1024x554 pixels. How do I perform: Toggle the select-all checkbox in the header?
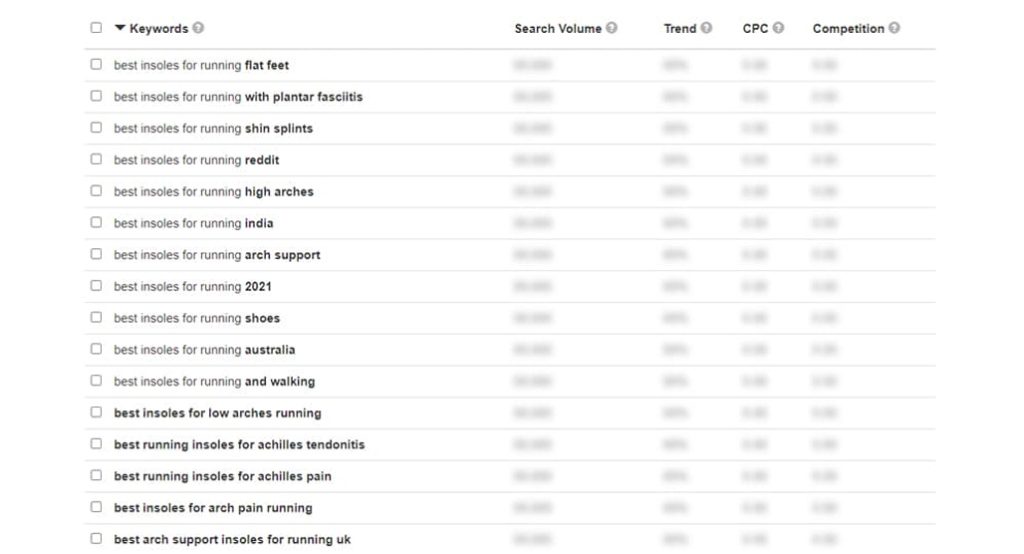tap(96, 27)
